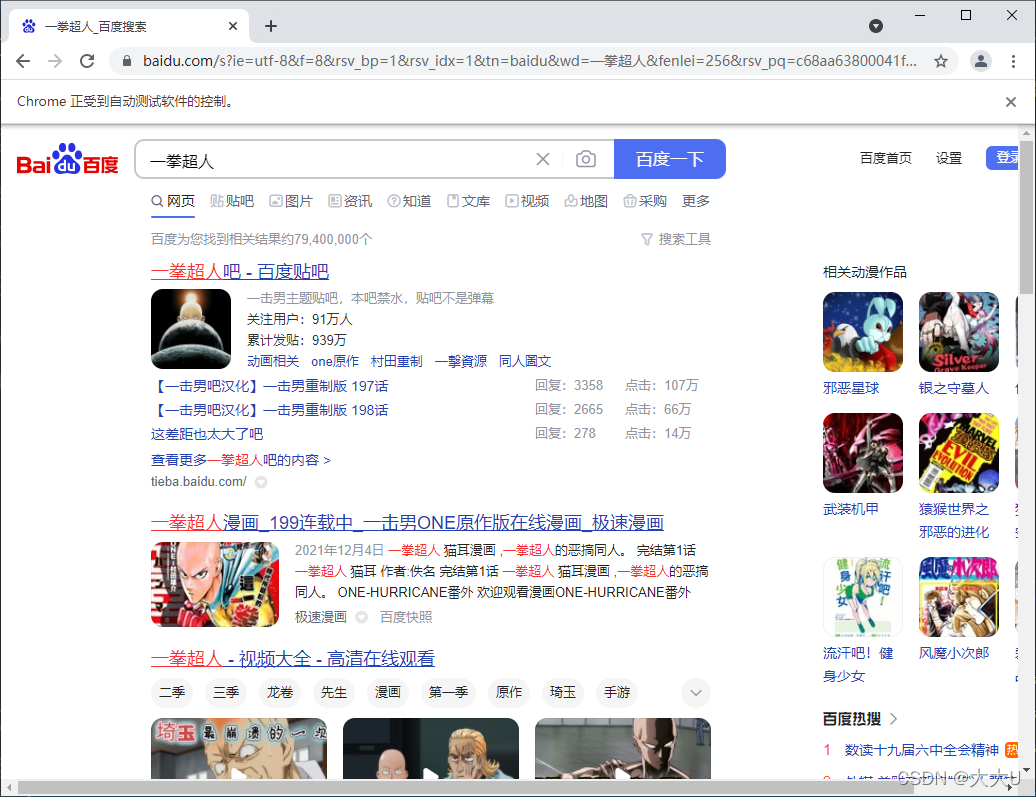Open 一拳超人 - 视频大全 result title

(293, 659)
